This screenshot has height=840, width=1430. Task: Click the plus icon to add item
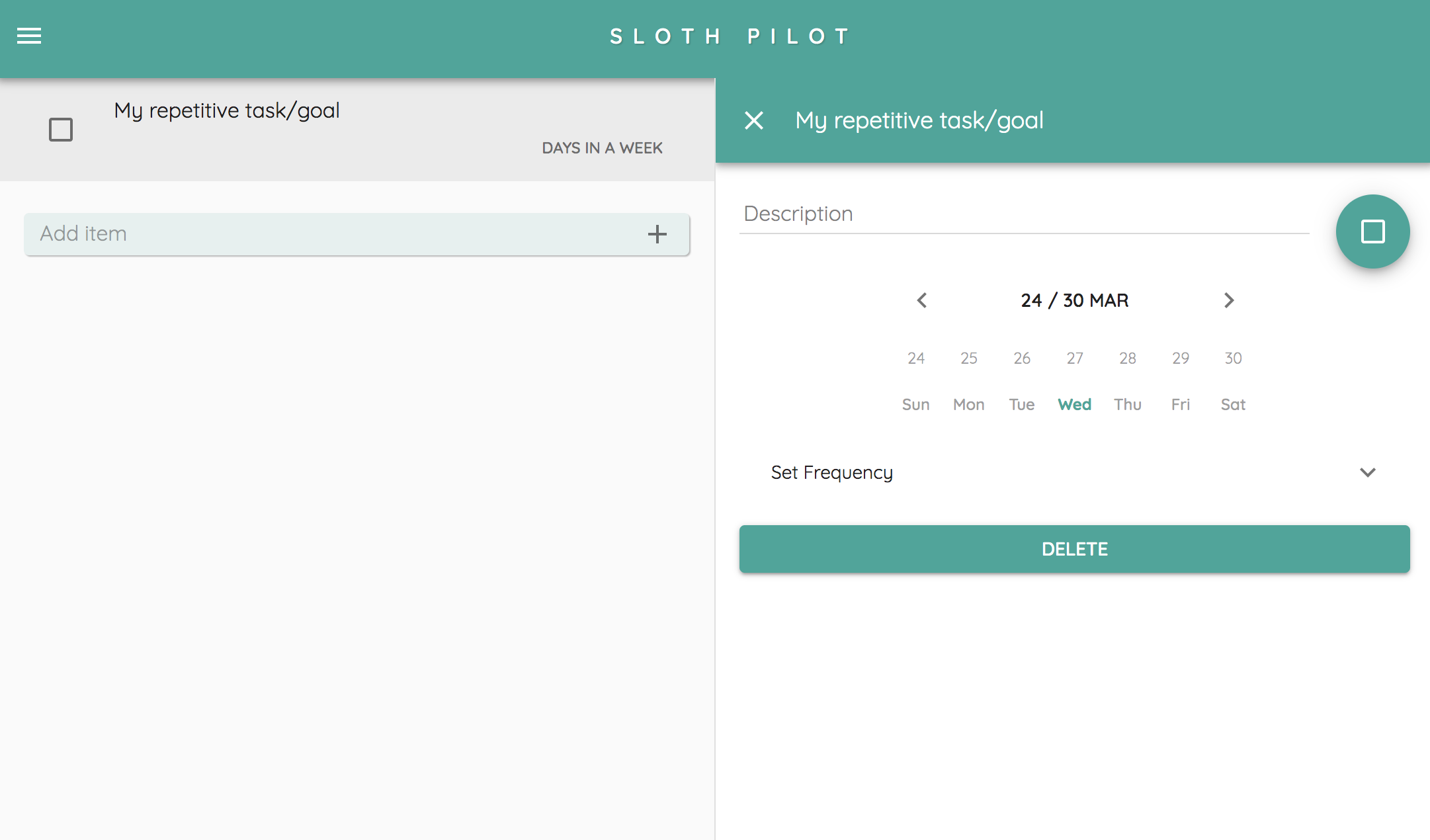(x=657, y=234)
